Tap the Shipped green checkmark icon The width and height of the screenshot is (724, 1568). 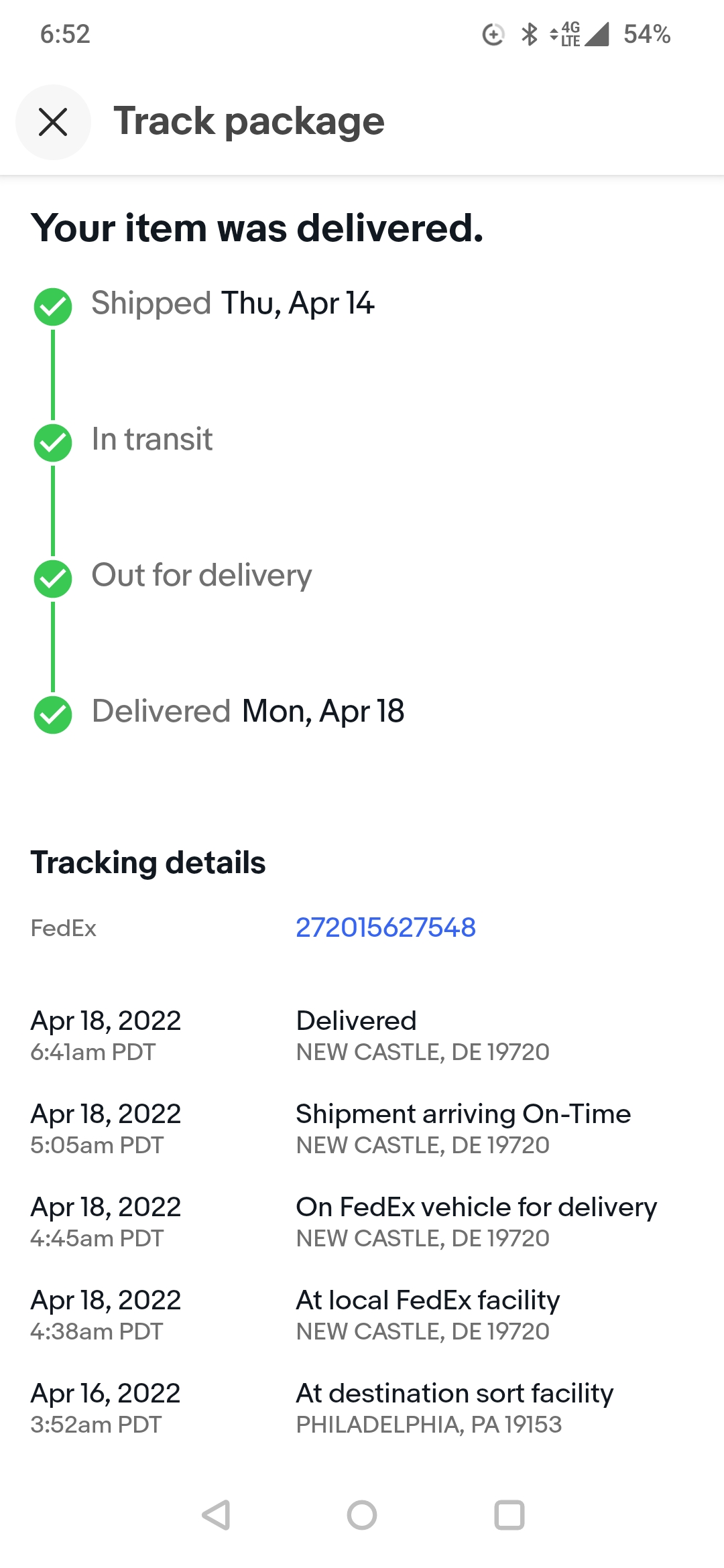coord(53,307)
